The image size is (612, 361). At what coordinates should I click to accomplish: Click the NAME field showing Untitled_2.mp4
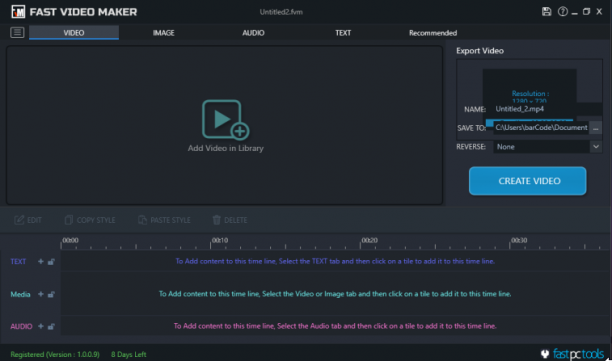pos(547,109)
